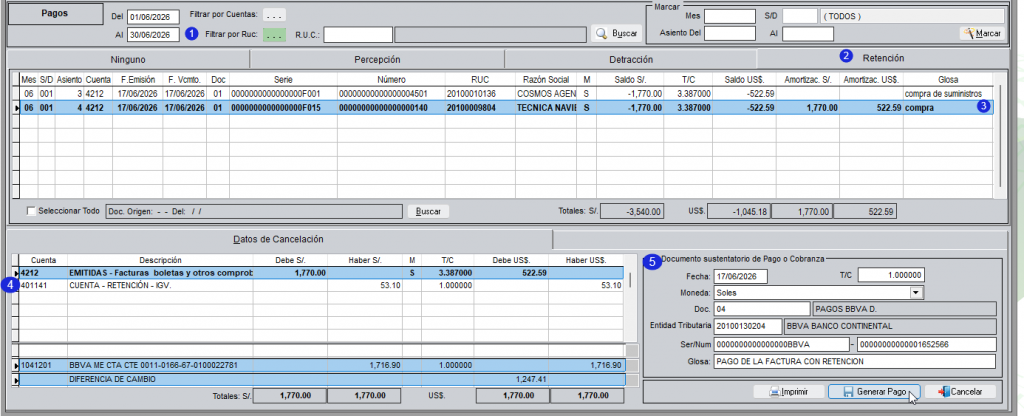The width and height of the screenshot is (1024, 416).
Task: Open green Filtrar por Ruc selector button
Action: click(x=274, y=35)
